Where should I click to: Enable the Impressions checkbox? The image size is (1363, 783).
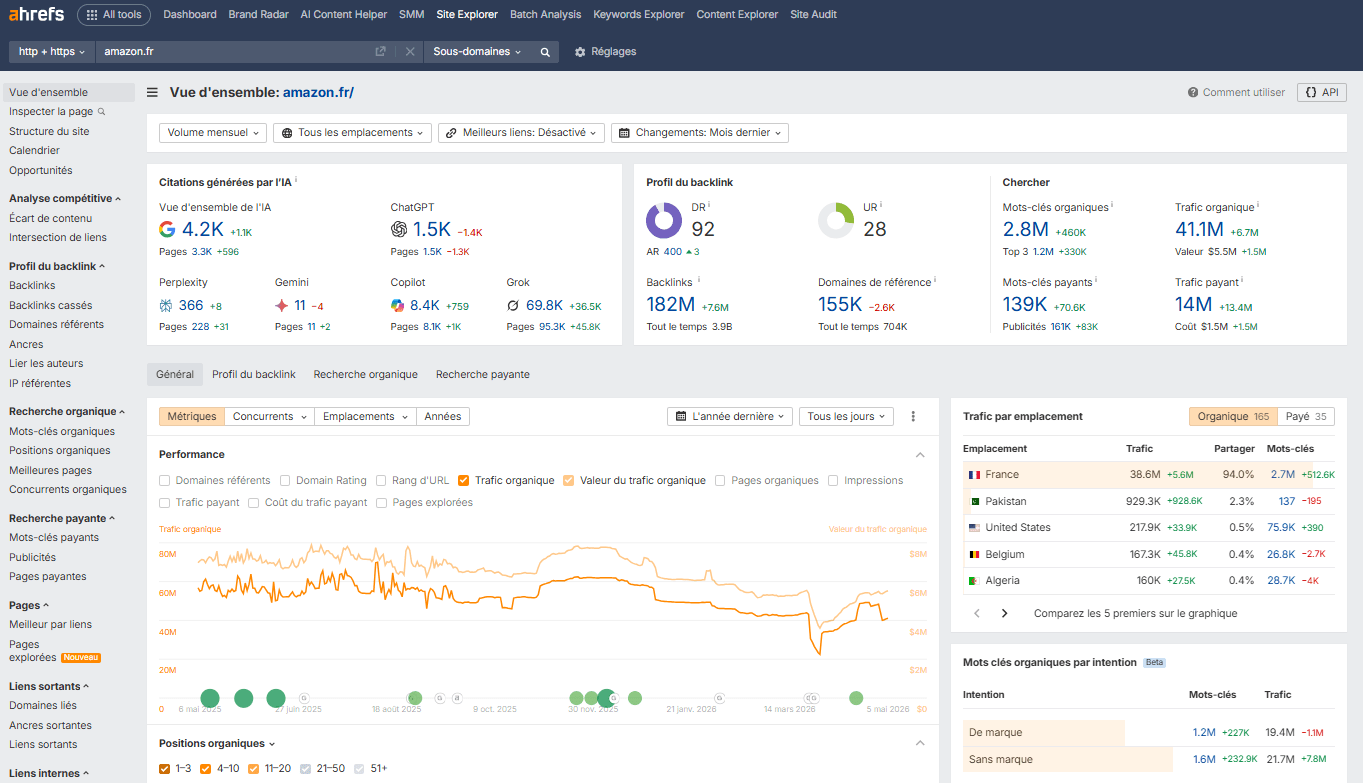(x=833, y=481)
